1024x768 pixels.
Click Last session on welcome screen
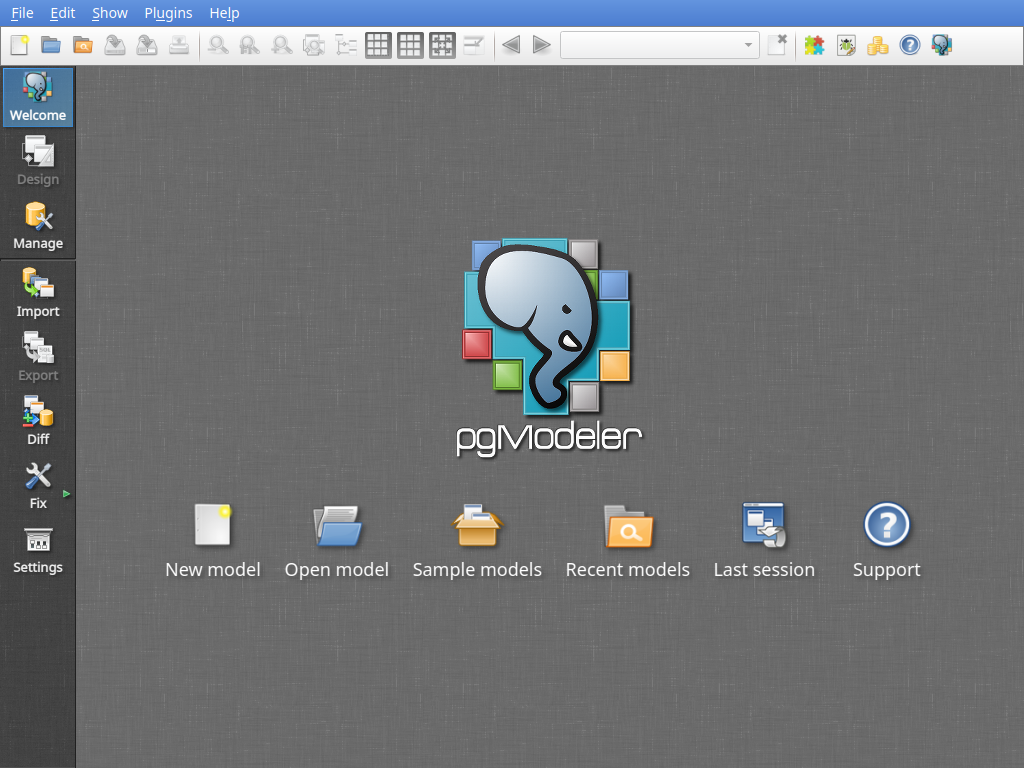764,540
